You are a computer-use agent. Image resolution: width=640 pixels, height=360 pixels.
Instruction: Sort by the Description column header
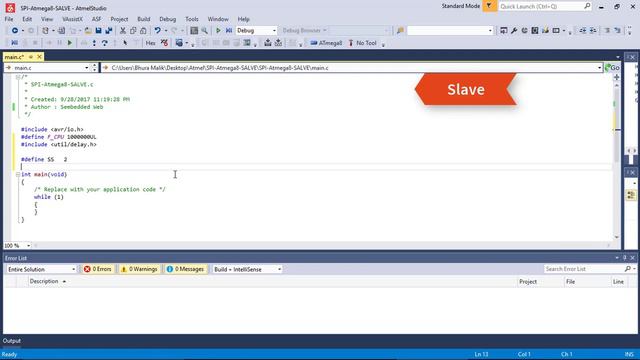[x=44, y=281]
